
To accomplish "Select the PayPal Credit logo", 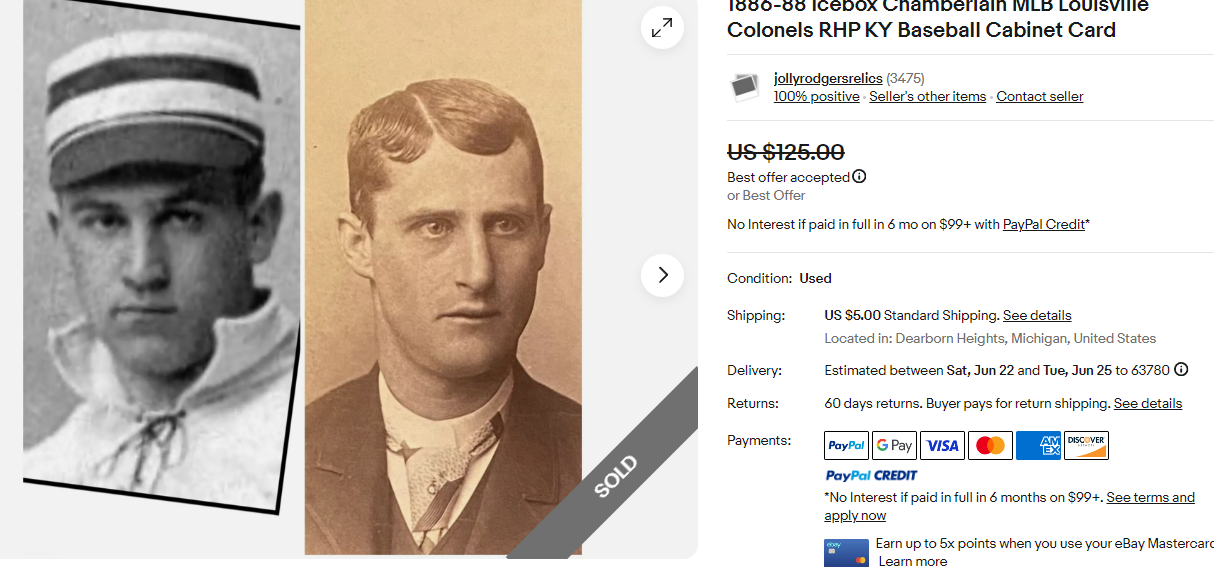I will point(871,476).
